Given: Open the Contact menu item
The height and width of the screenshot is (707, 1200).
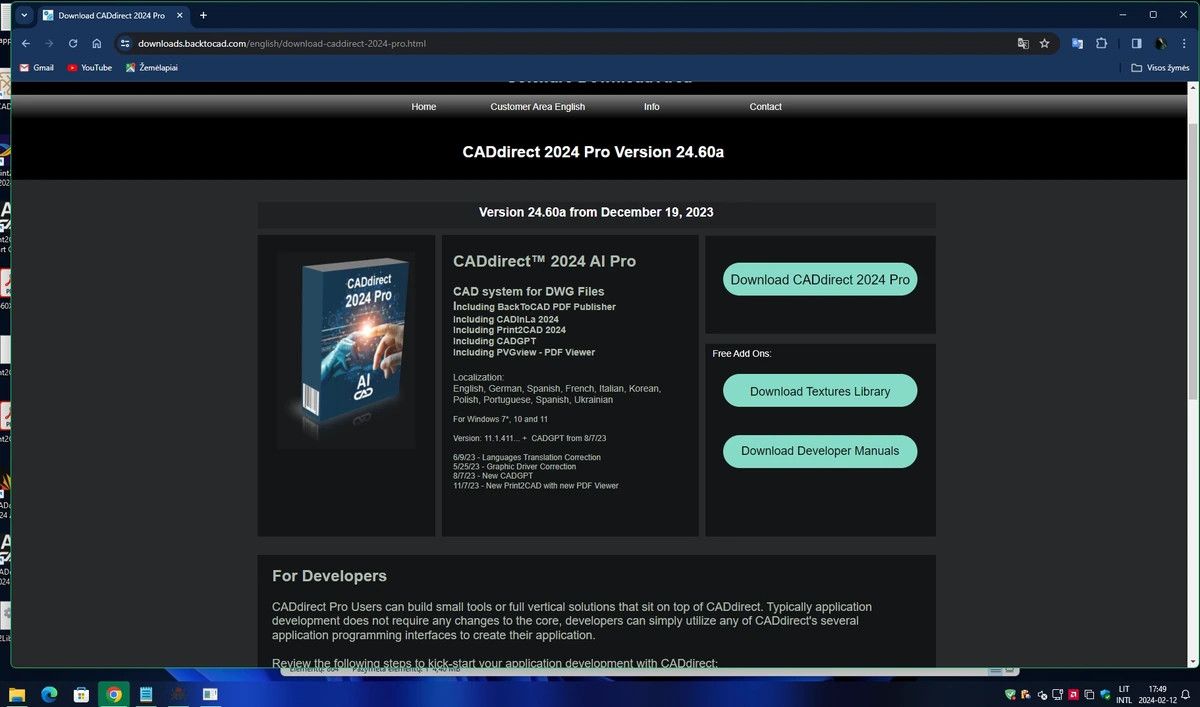Looking at the screenshot, I should coord(766,107).
